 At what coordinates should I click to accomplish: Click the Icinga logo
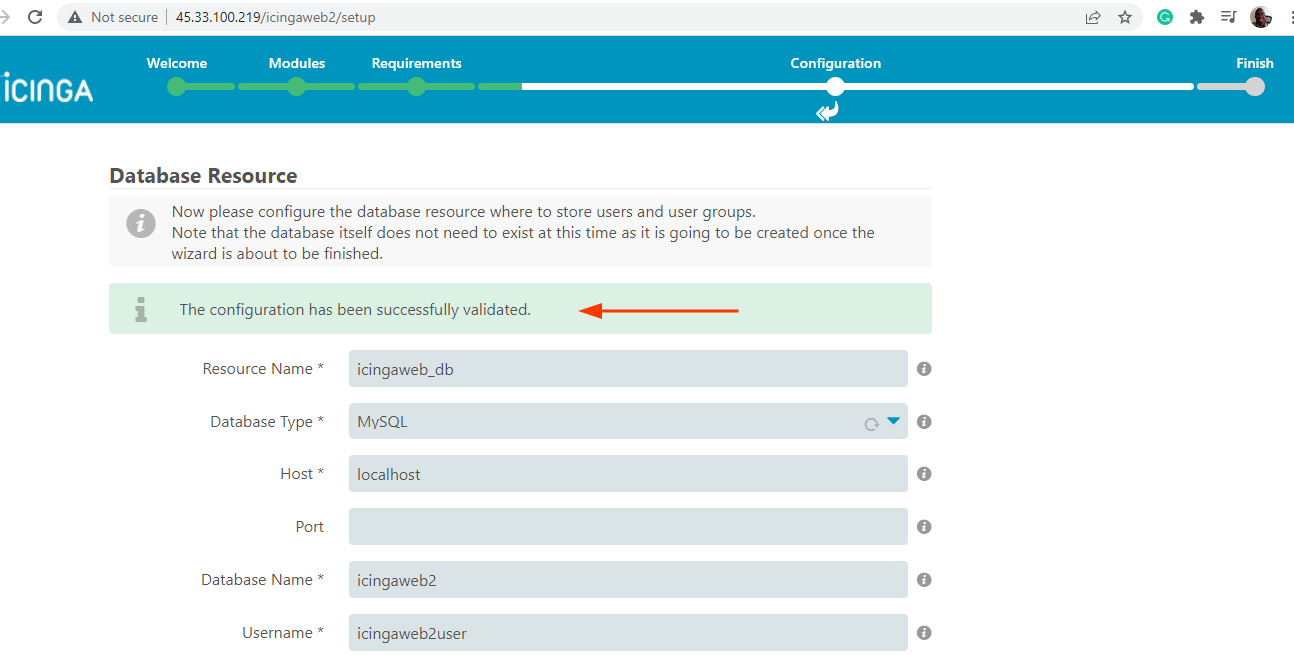point(48,89)
